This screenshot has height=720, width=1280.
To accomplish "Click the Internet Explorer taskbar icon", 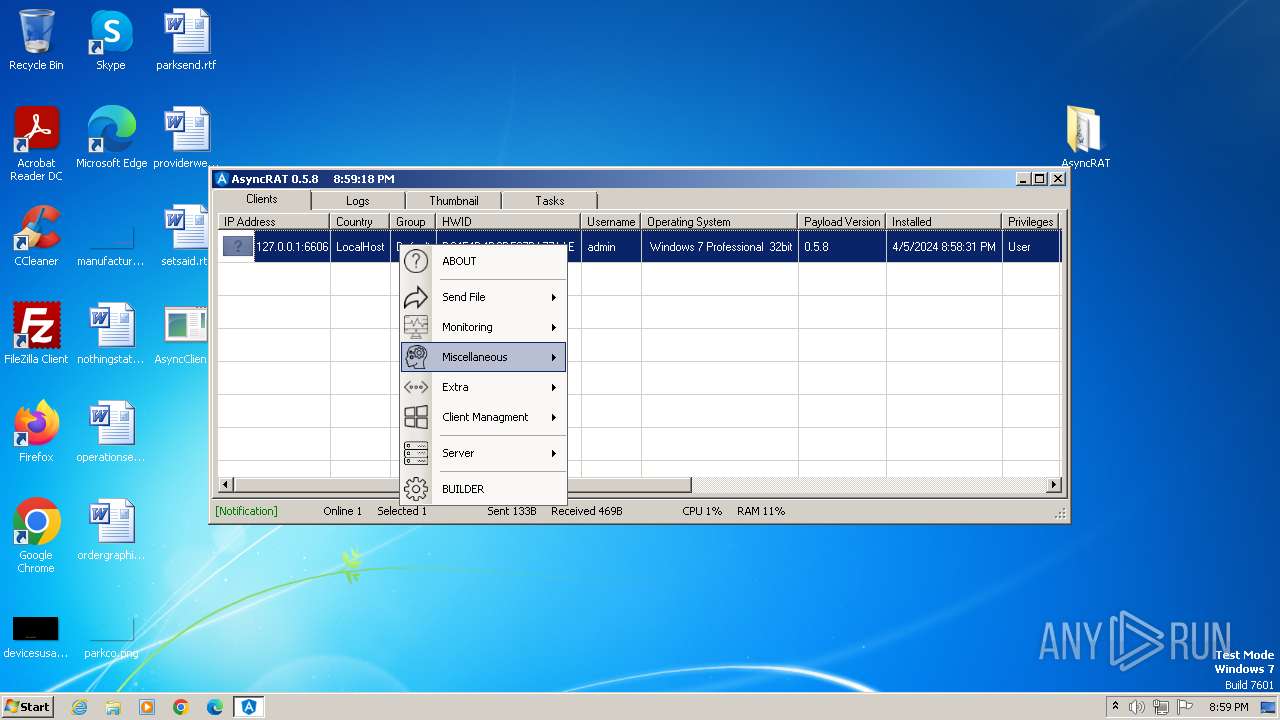I will [x=79, y=707].
